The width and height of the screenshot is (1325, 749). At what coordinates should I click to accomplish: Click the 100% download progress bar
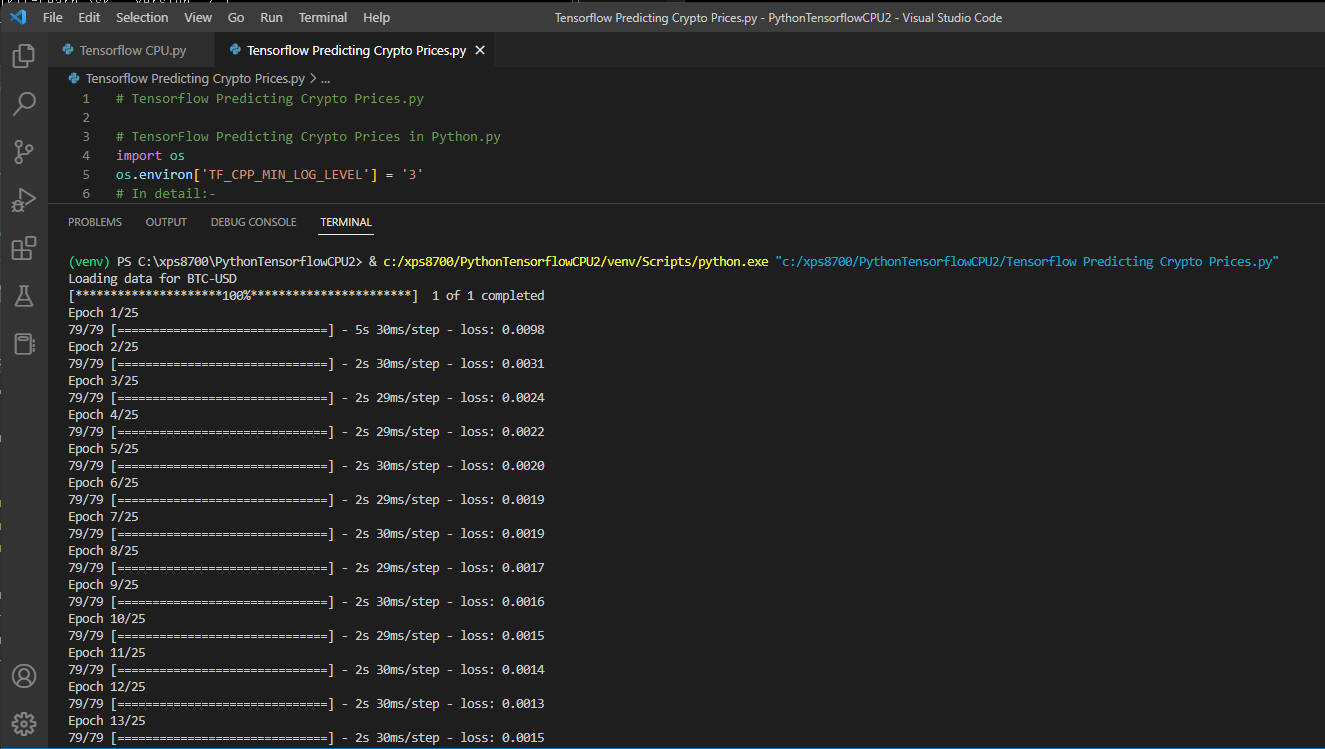pyautogui.click(x=243, y=295)
